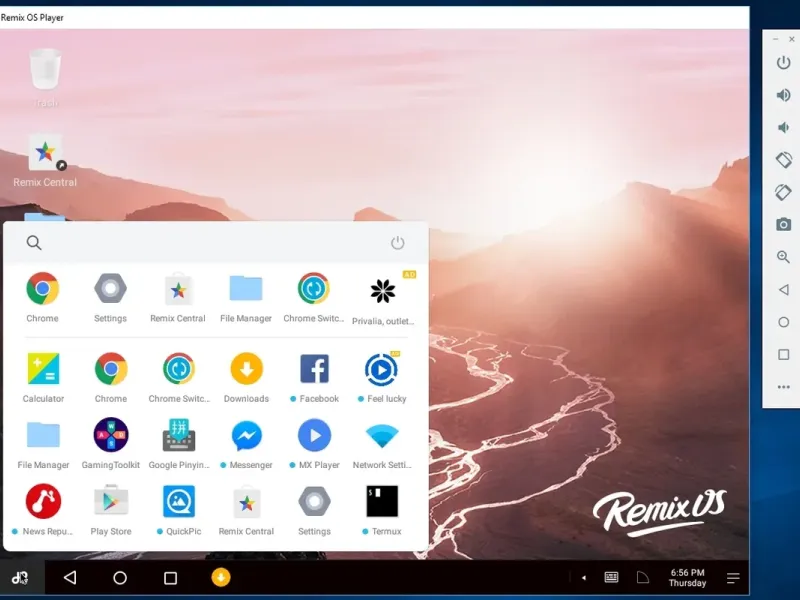Click the clock showing 6:56 PM Thursday
Viewport: 800px width, 600px height.
687,578
